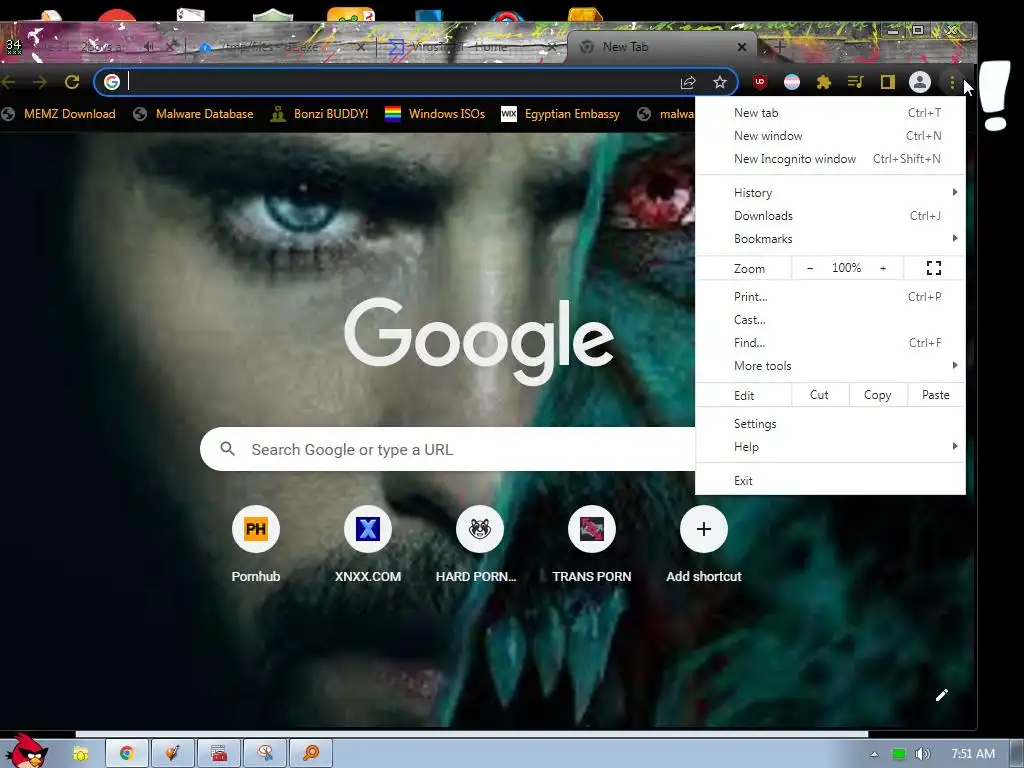Click the striped flag extension icon
Screen dimensions: 1024x768
tap(792, 82)
